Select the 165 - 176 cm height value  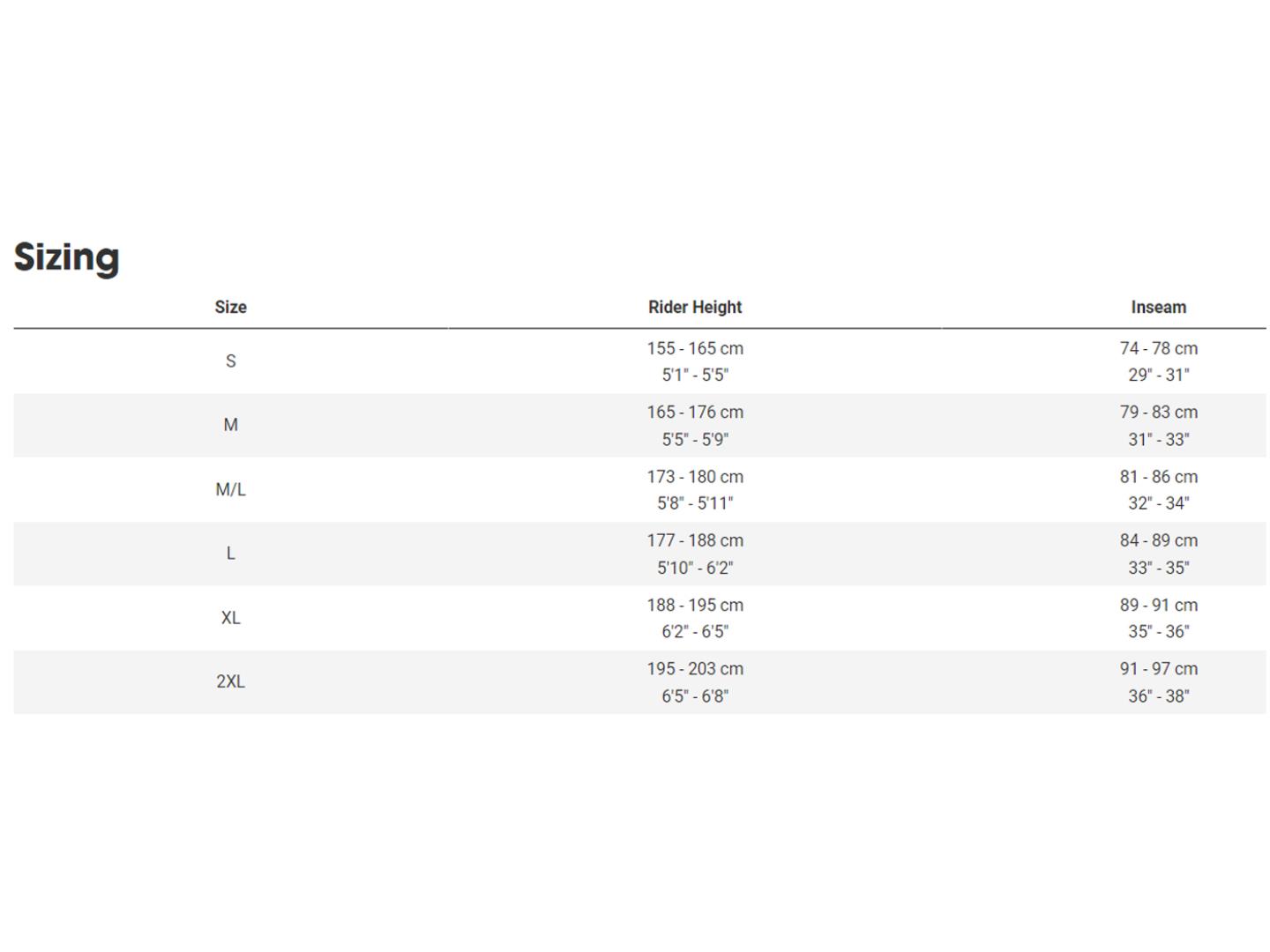[x=695, y=412]
